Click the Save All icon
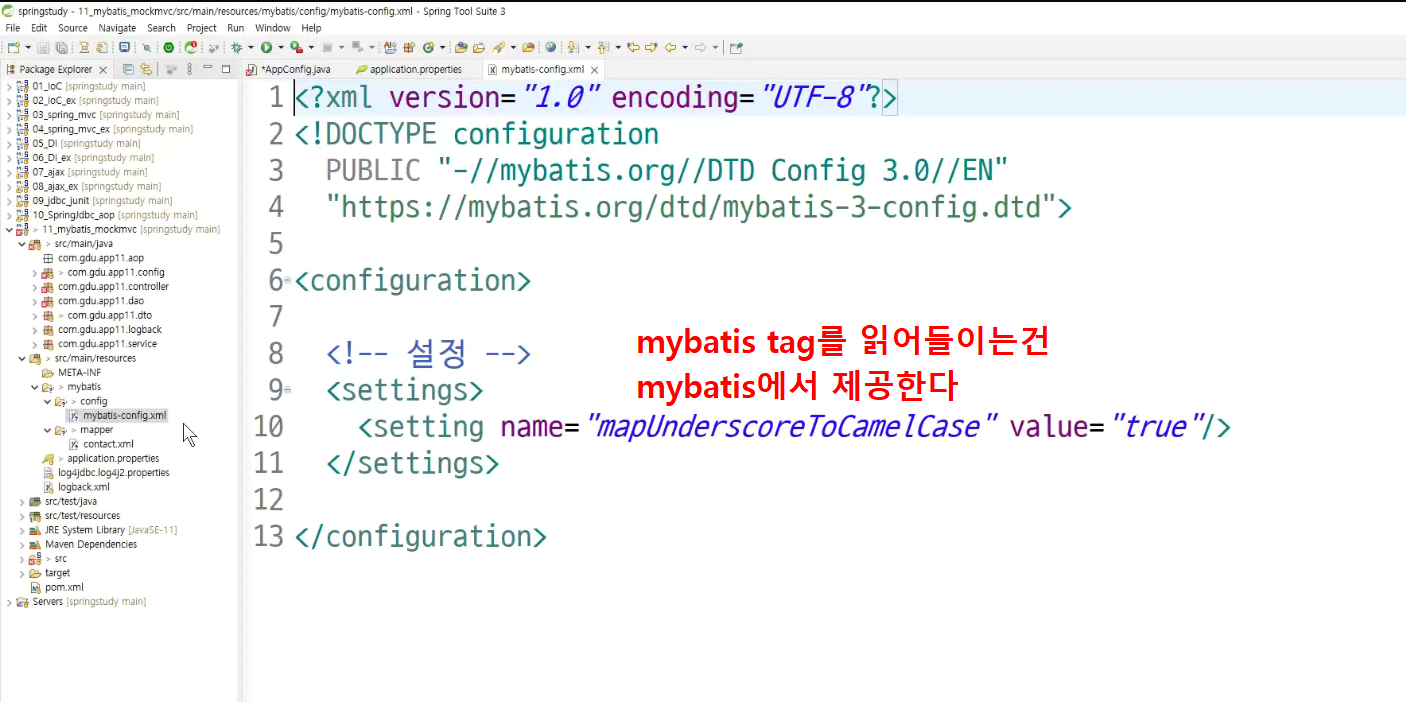Screen dimensions: 1406x702 pos(61,47)
